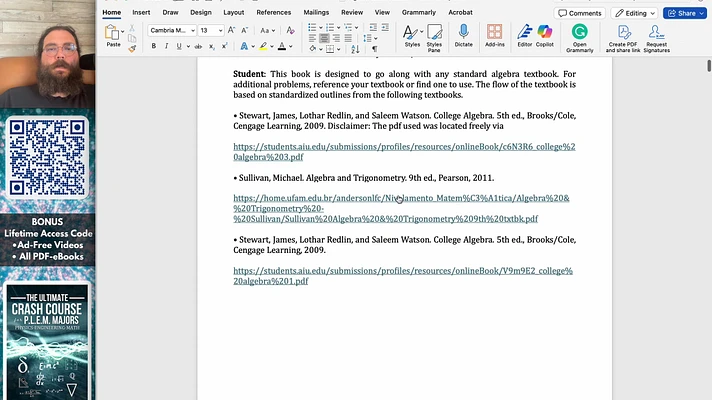Open the Styles Pane
This screenshot has height=400, width=712.
click(x=434, y=38)
